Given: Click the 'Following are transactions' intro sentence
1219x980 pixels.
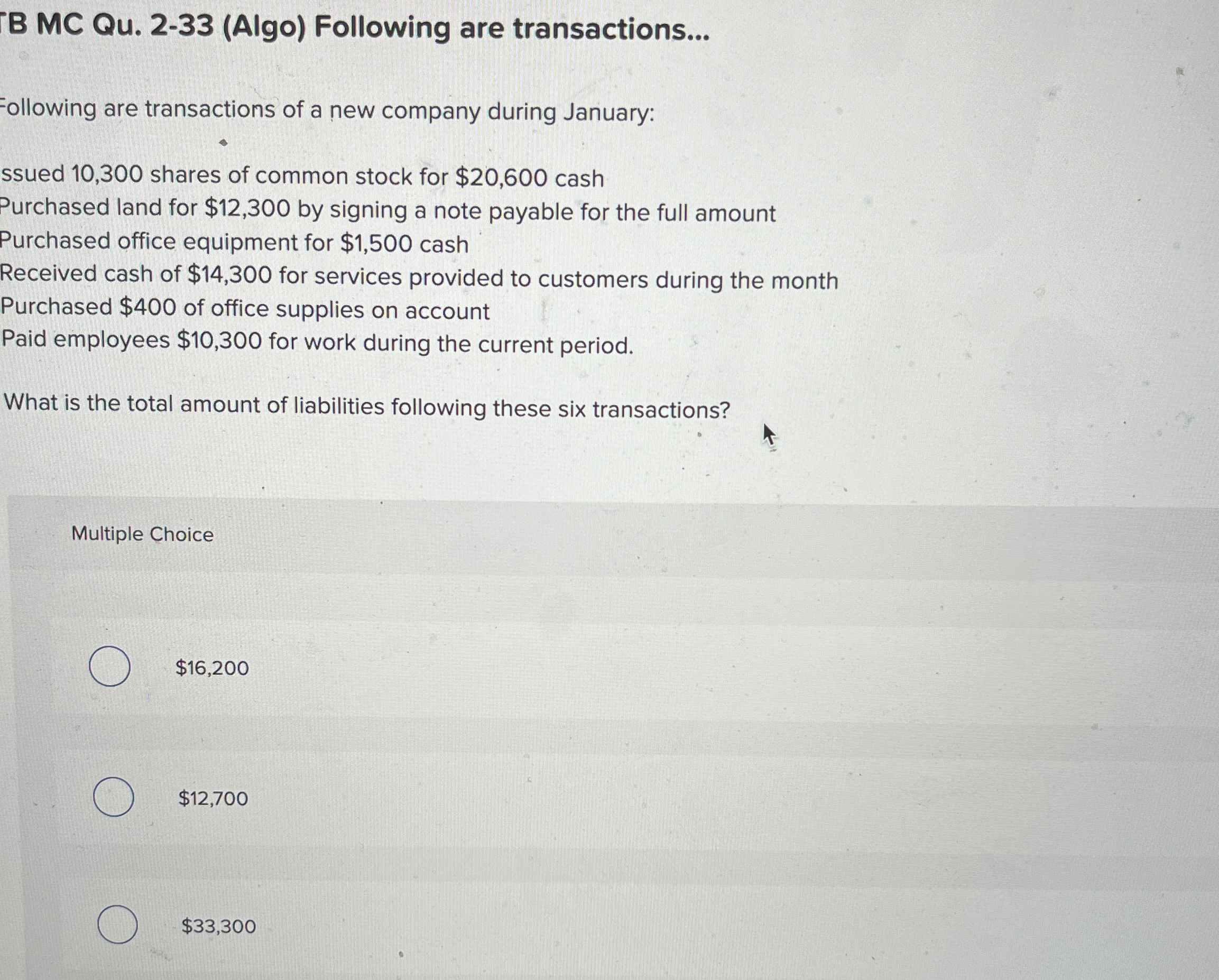Looking at the screenshot, I should [328, 112].
